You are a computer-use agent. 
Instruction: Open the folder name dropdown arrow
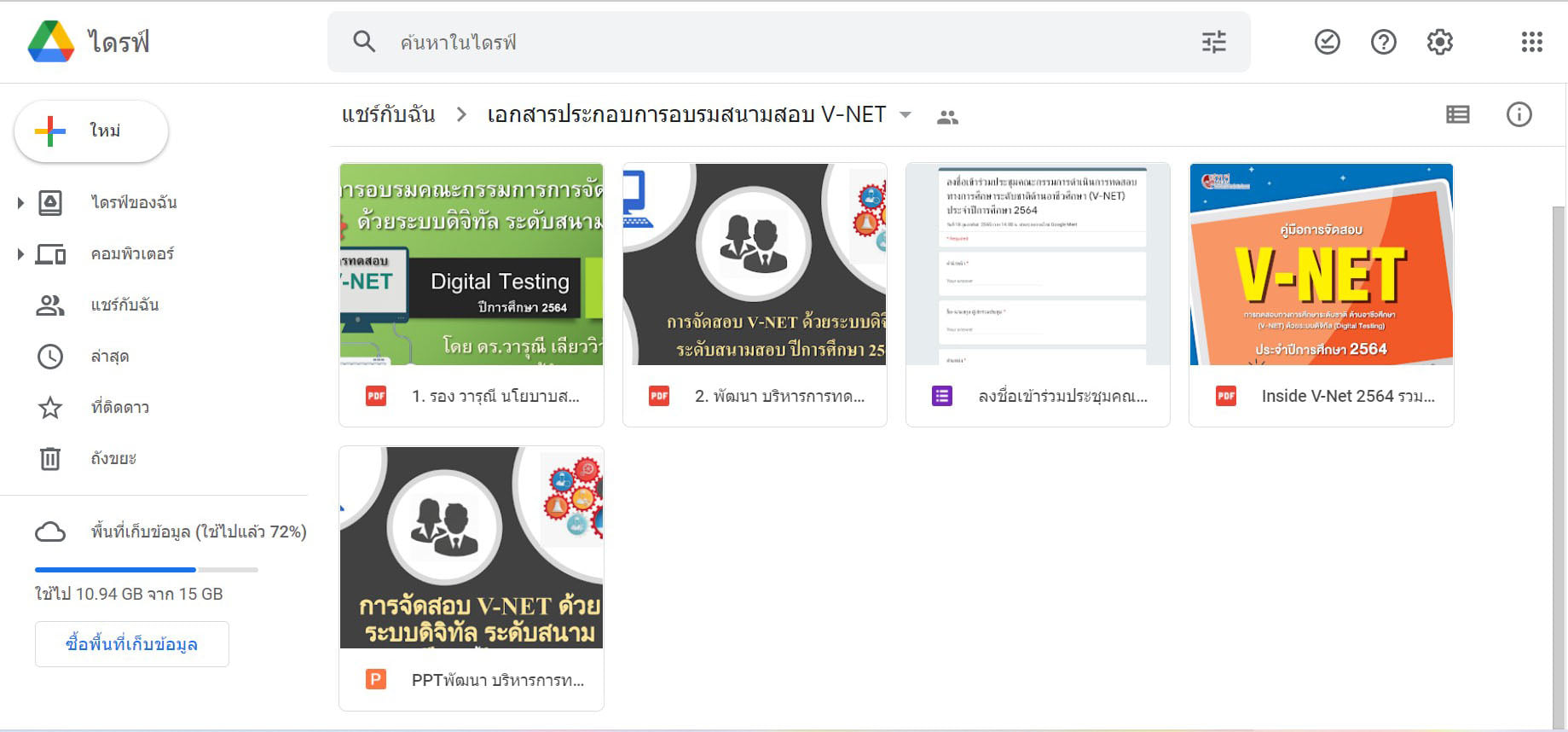906,114
